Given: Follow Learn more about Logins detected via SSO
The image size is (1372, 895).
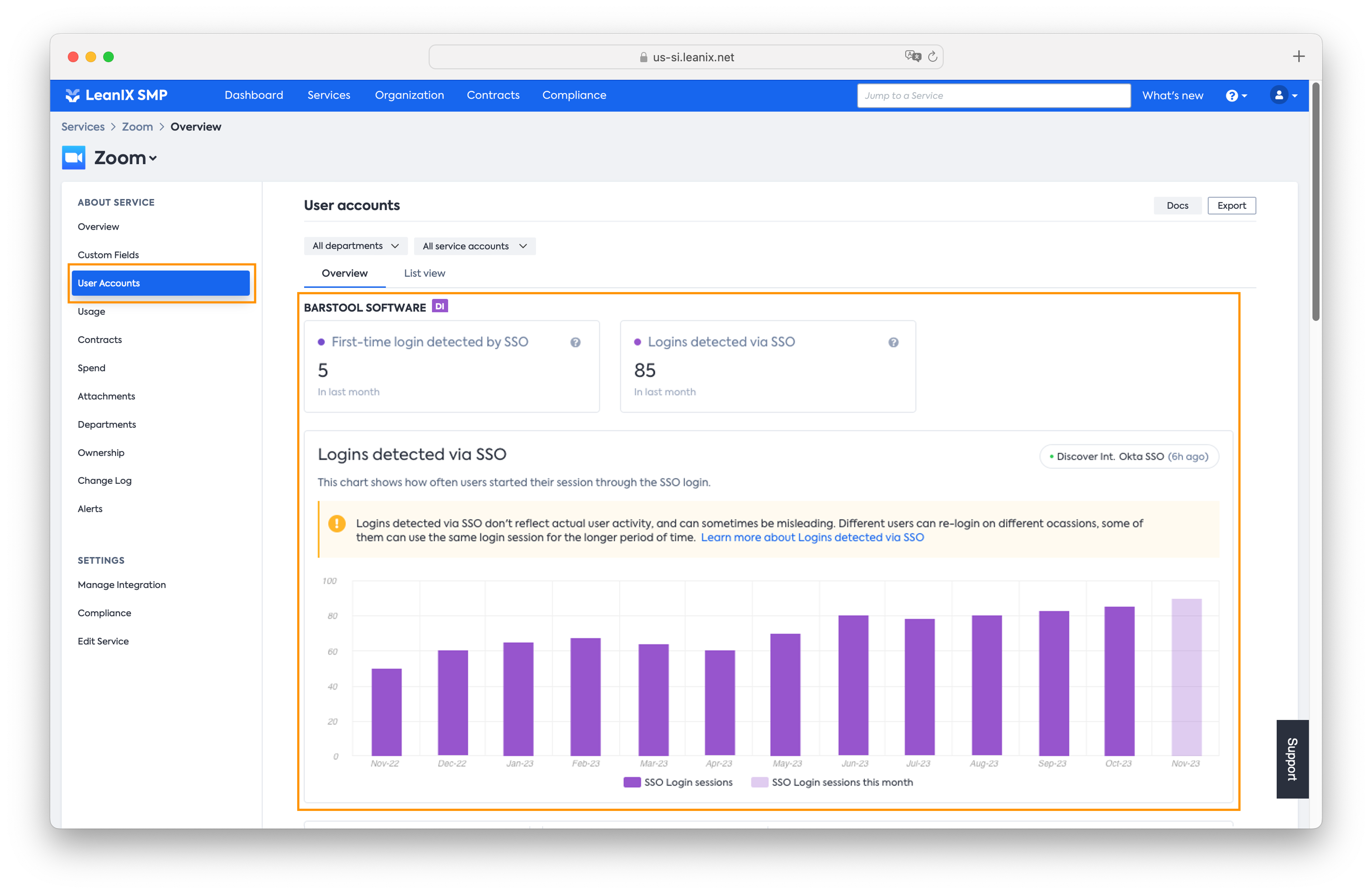Looking at the screenshot, I should pos(811,537).
